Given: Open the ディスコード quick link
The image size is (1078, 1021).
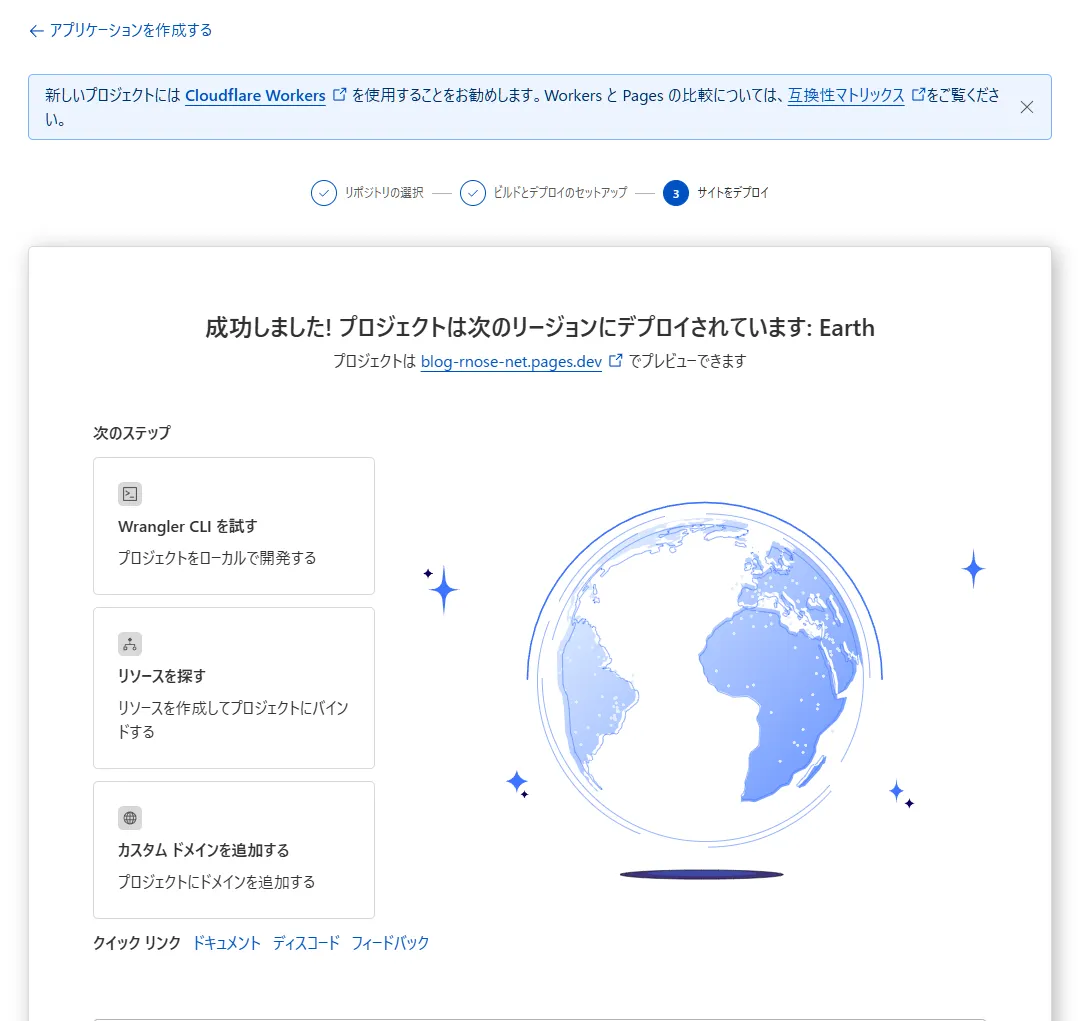Looking at the screenshot, I should coord(305,942).
